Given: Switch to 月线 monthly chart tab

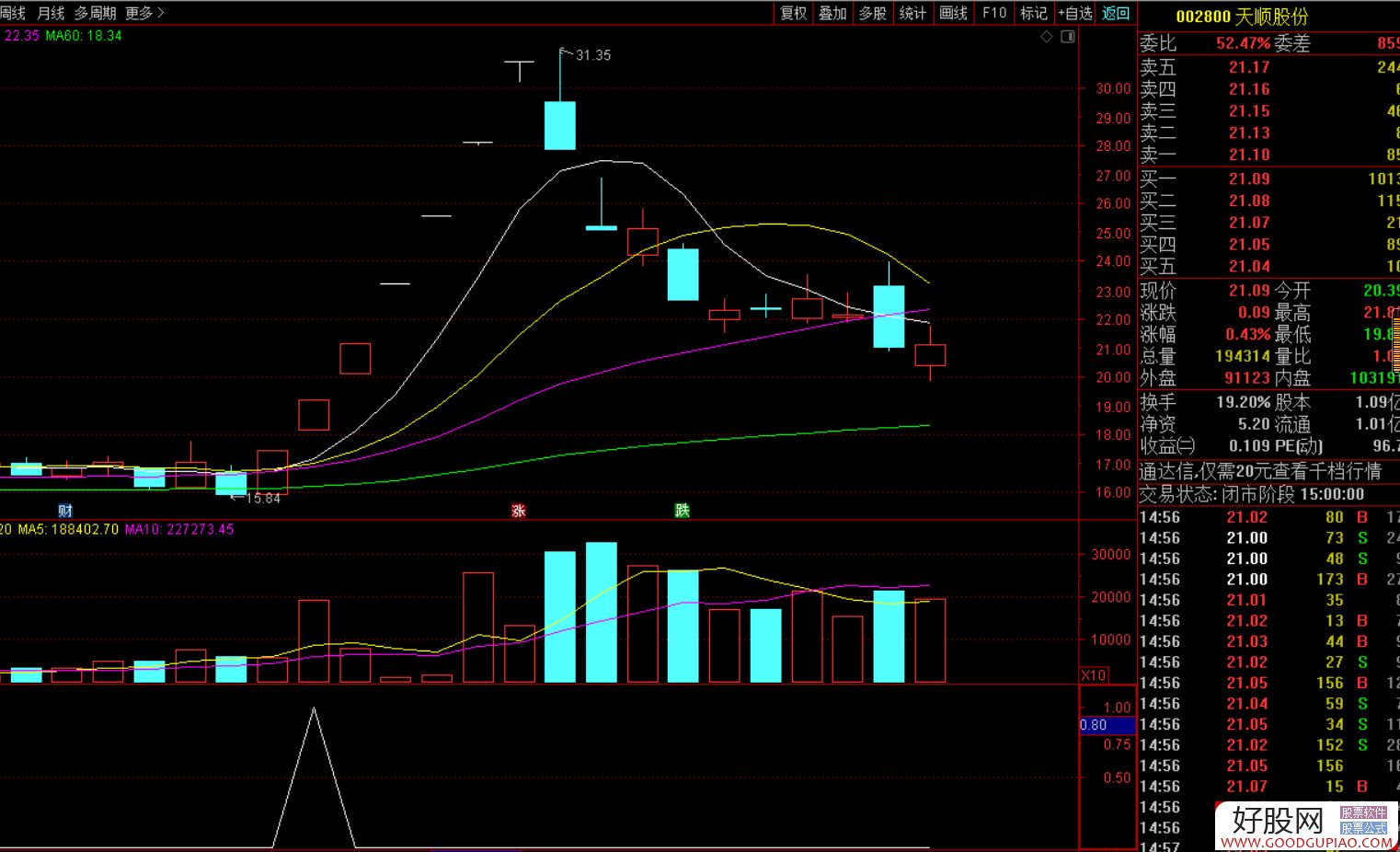Looking at the screenshot, I should pyautogui.click(x=51, y=13).
